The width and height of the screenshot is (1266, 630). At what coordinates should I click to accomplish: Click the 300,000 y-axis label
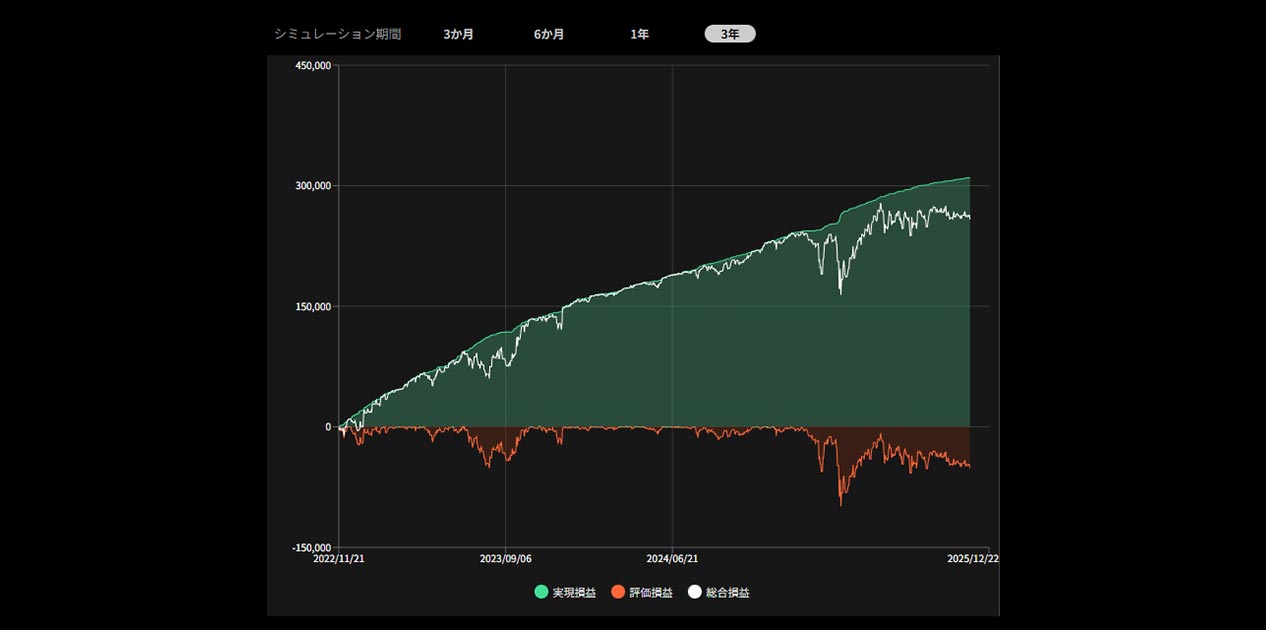[312, 186]
